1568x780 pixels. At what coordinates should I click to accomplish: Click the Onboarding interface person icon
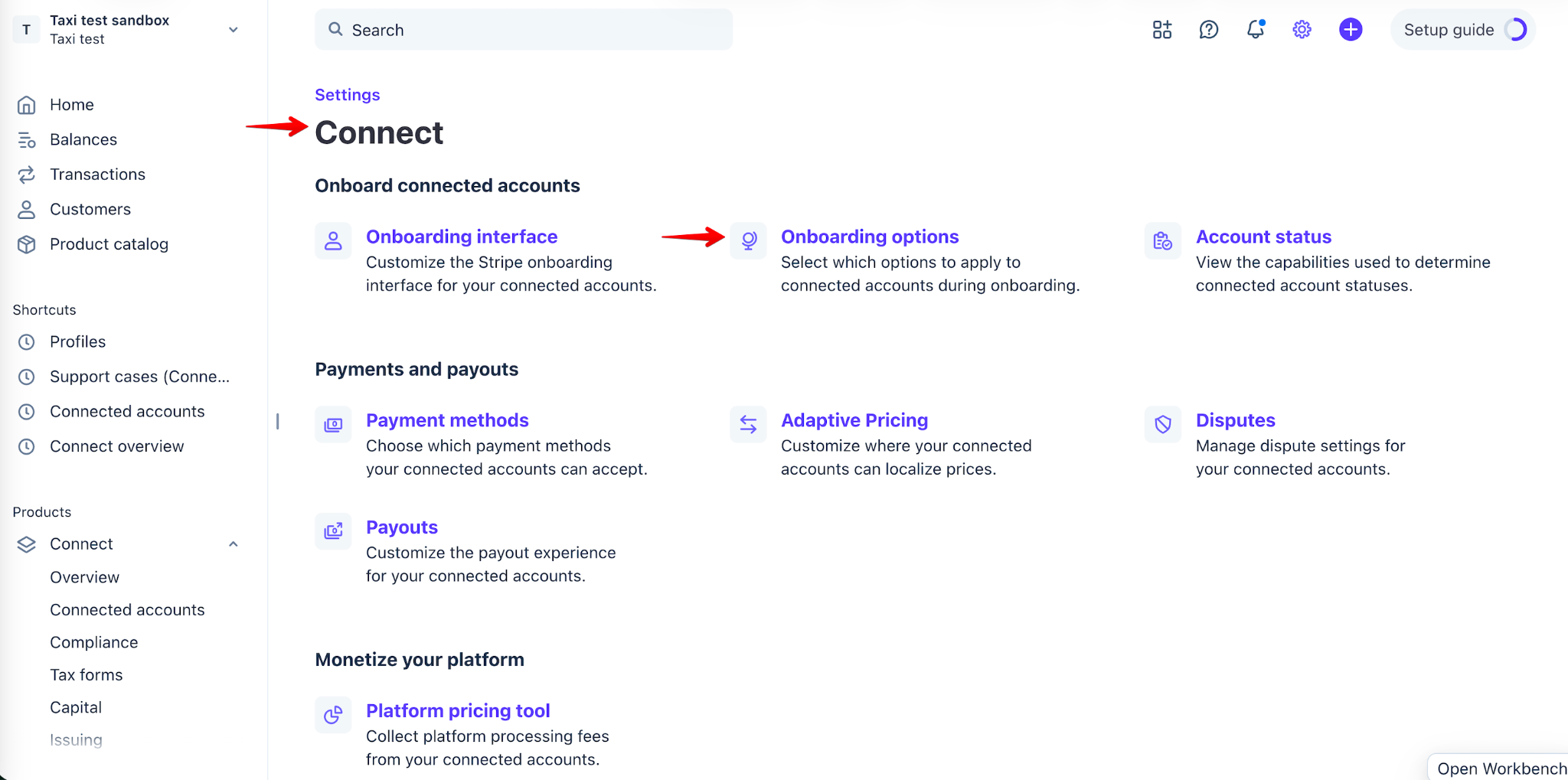[333, 241]
